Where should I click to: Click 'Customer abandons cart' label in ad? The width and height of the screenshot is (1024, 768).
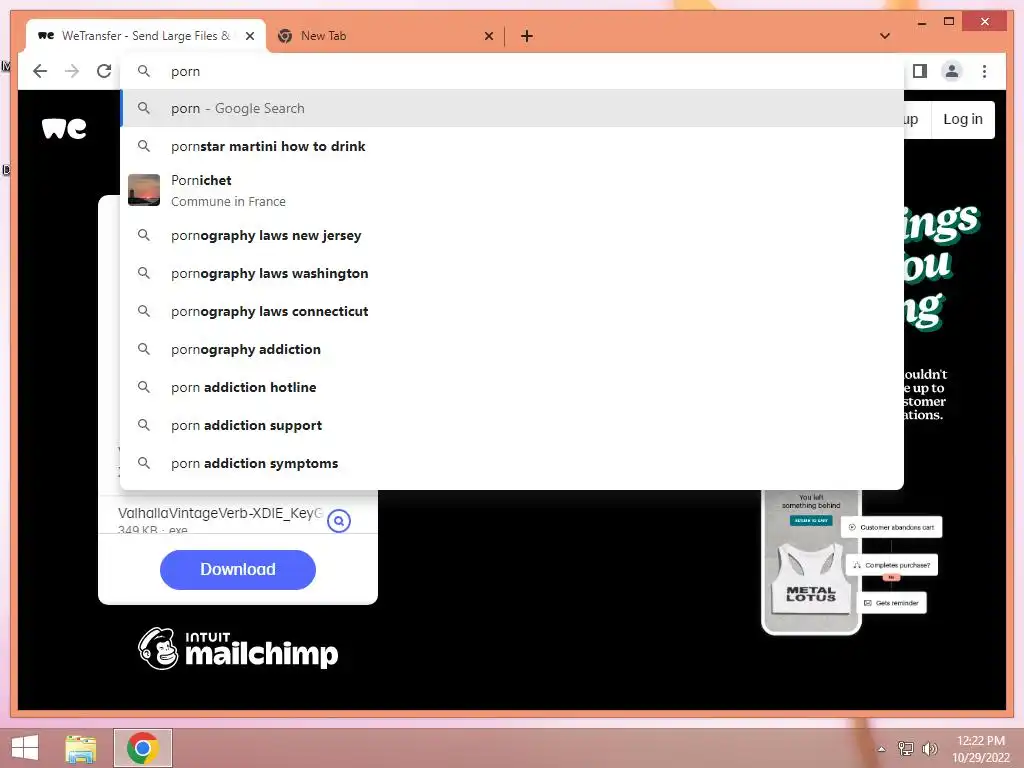point(891,527)
